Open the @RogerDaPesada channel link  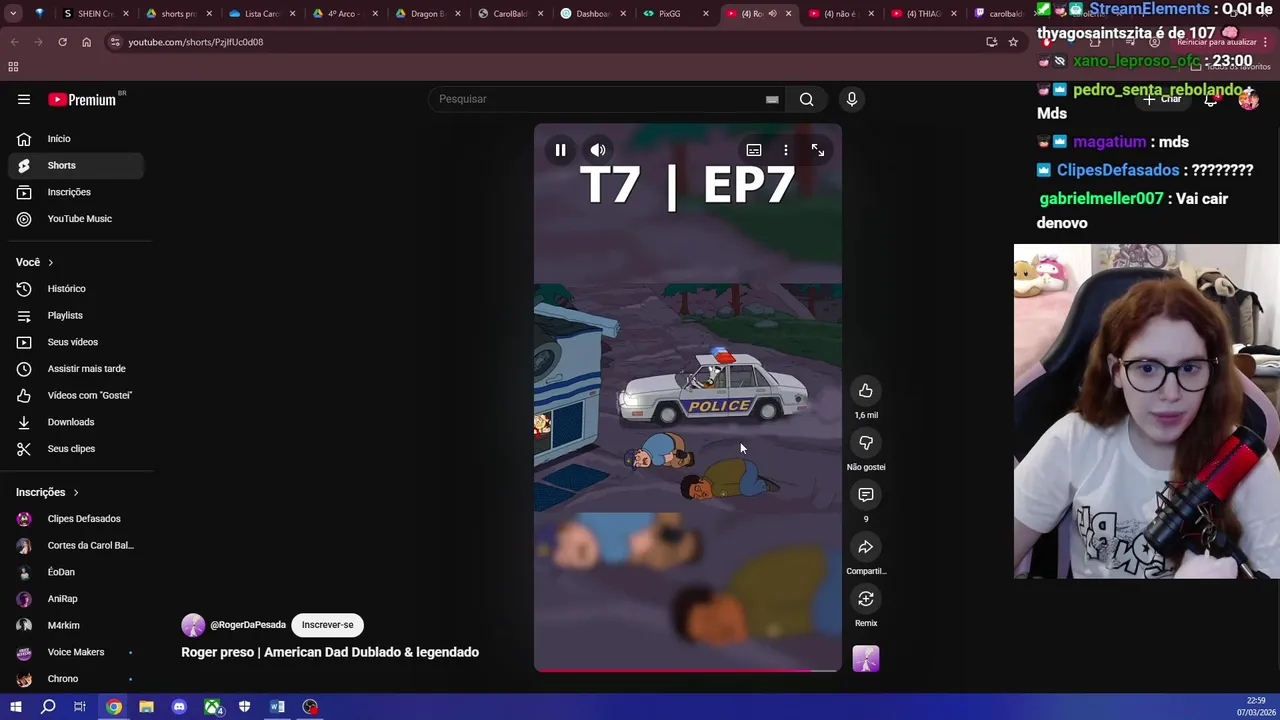tap(248, 625)
